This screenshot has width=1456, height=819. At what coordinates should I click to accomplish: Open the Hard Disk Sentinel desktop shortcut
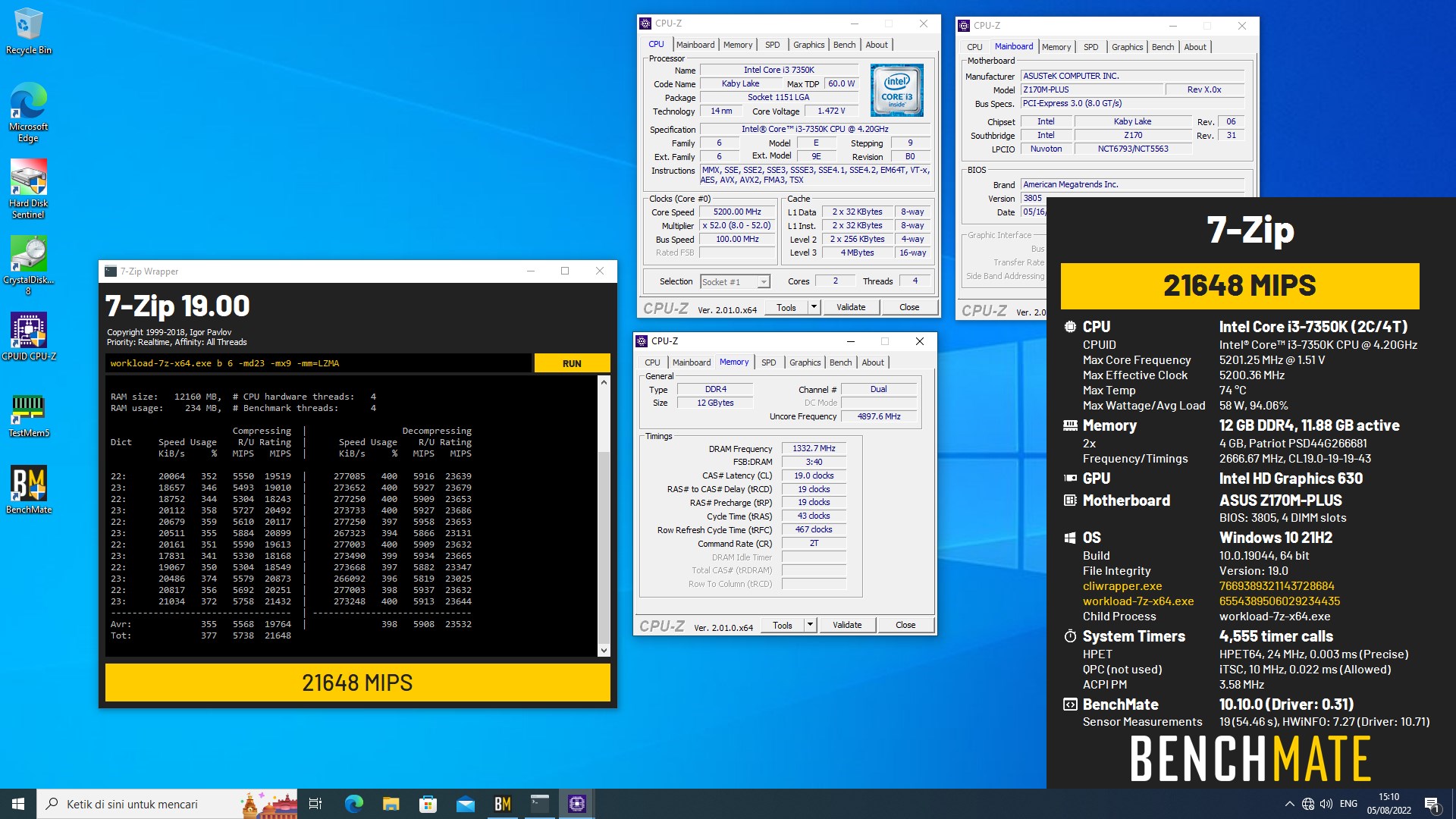click(x=28, y=189)
